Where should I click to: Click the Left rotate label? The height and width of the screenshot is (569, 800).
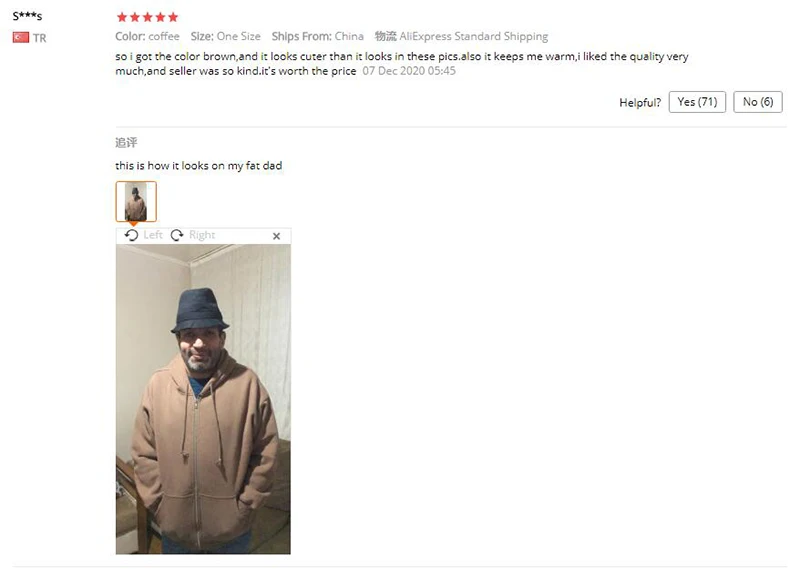[x=153, y=235]
